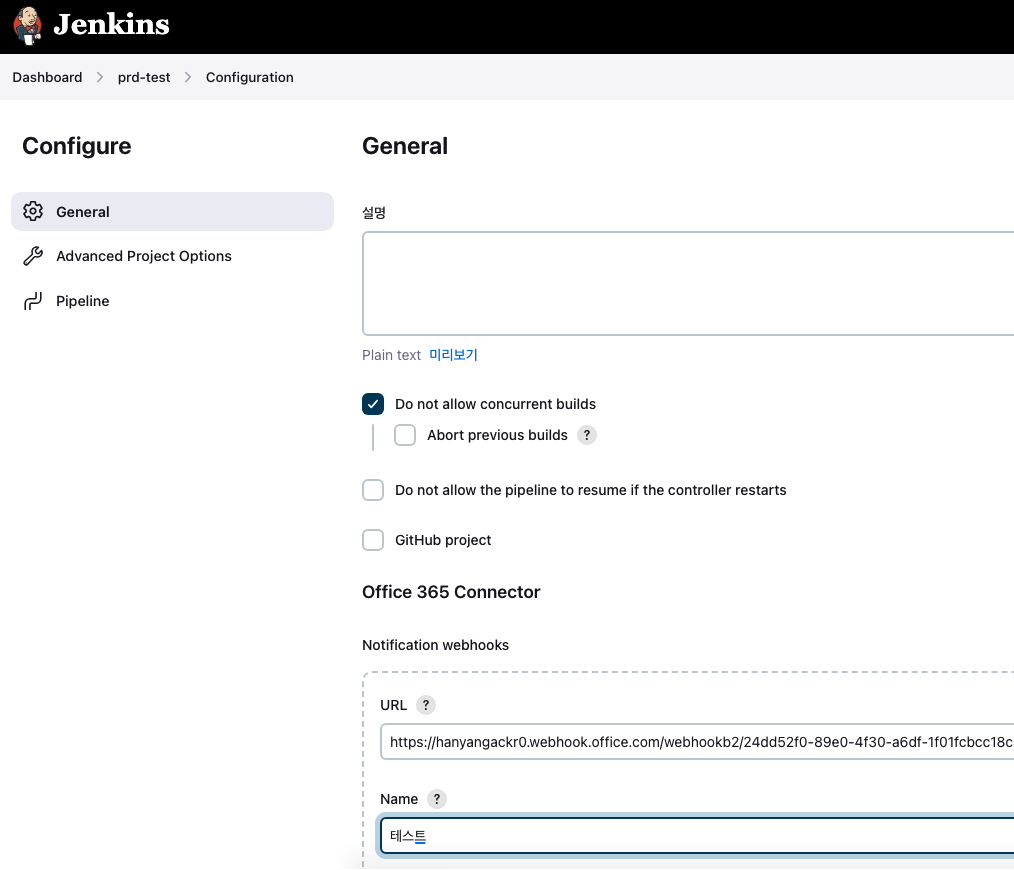Uncheck Do not allow concurrent builds
The height and width of the screenshot is (870, 1014).
click(373, 404)
